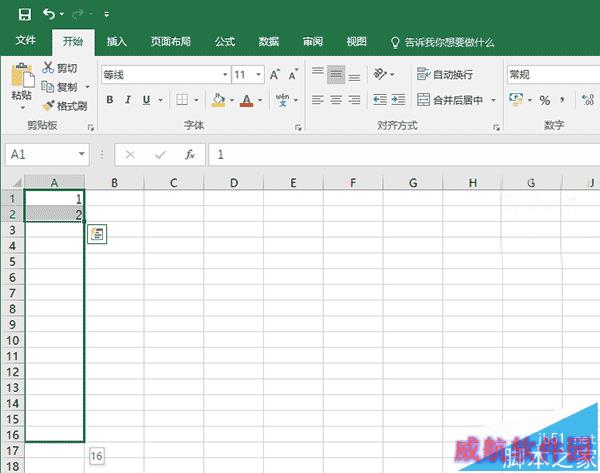Open the 常规 number format combo box
600x473 pixels.
(x=553, y=75)
